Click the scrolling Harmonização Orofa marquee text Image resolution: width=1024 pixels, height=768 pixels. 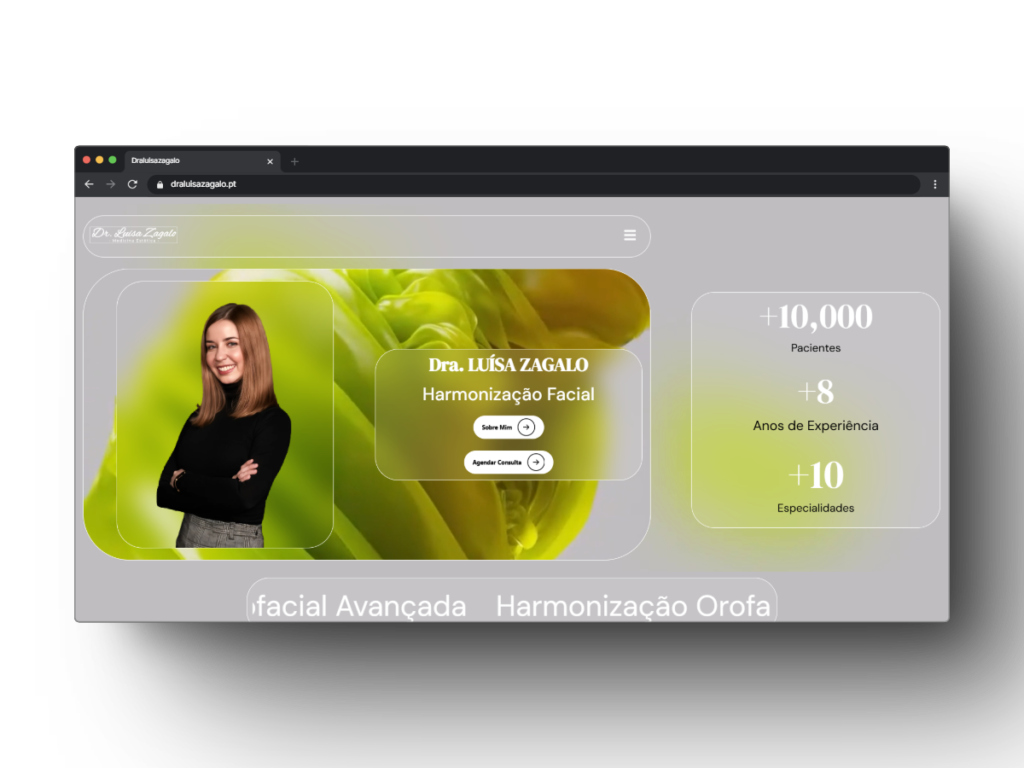(633, 606)
